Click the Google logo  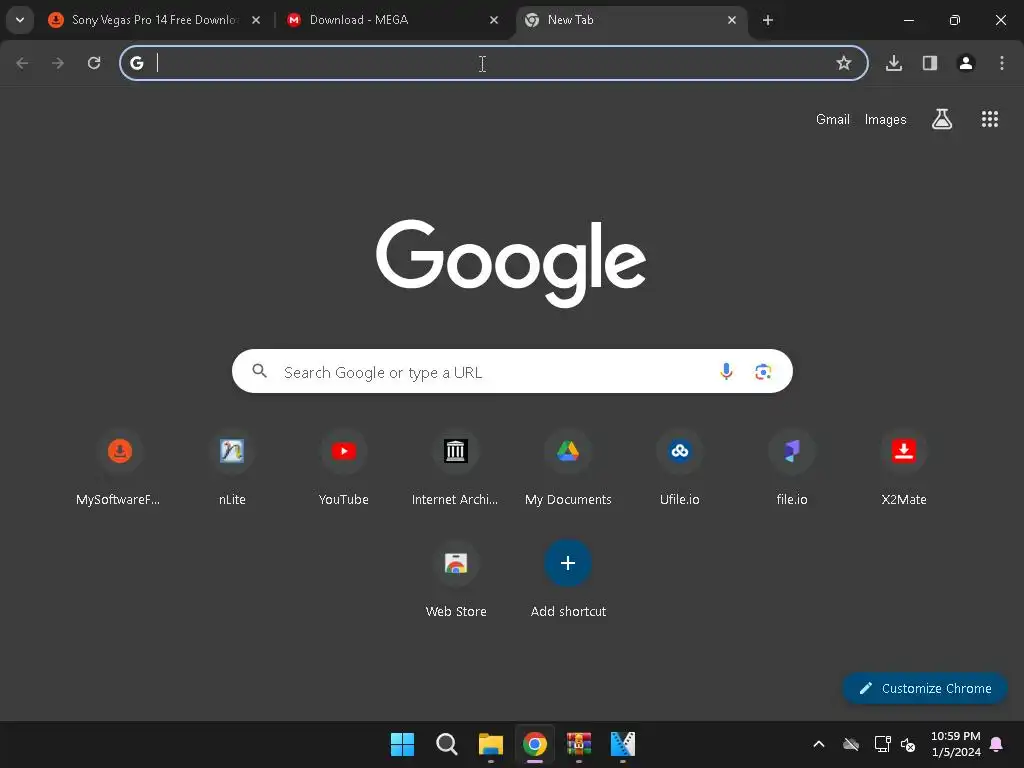(511, 263)
